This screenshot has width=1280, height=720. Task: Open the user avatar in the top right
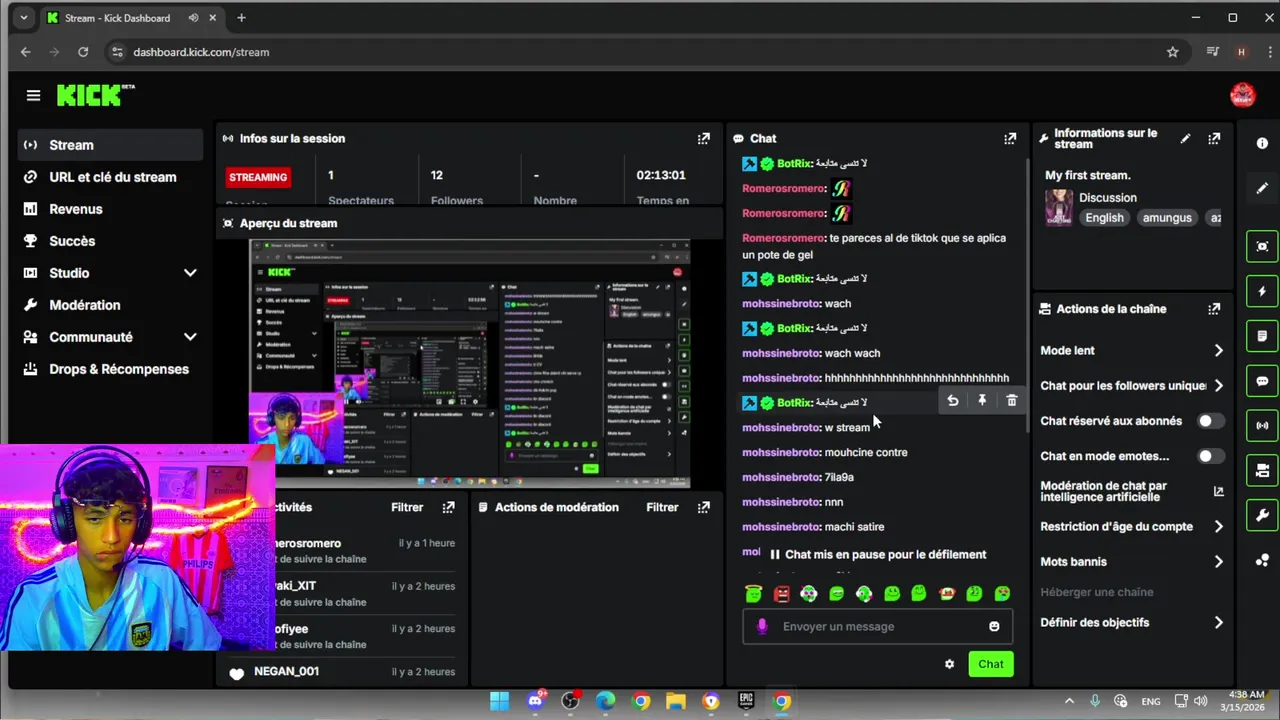click(1242, 96)
